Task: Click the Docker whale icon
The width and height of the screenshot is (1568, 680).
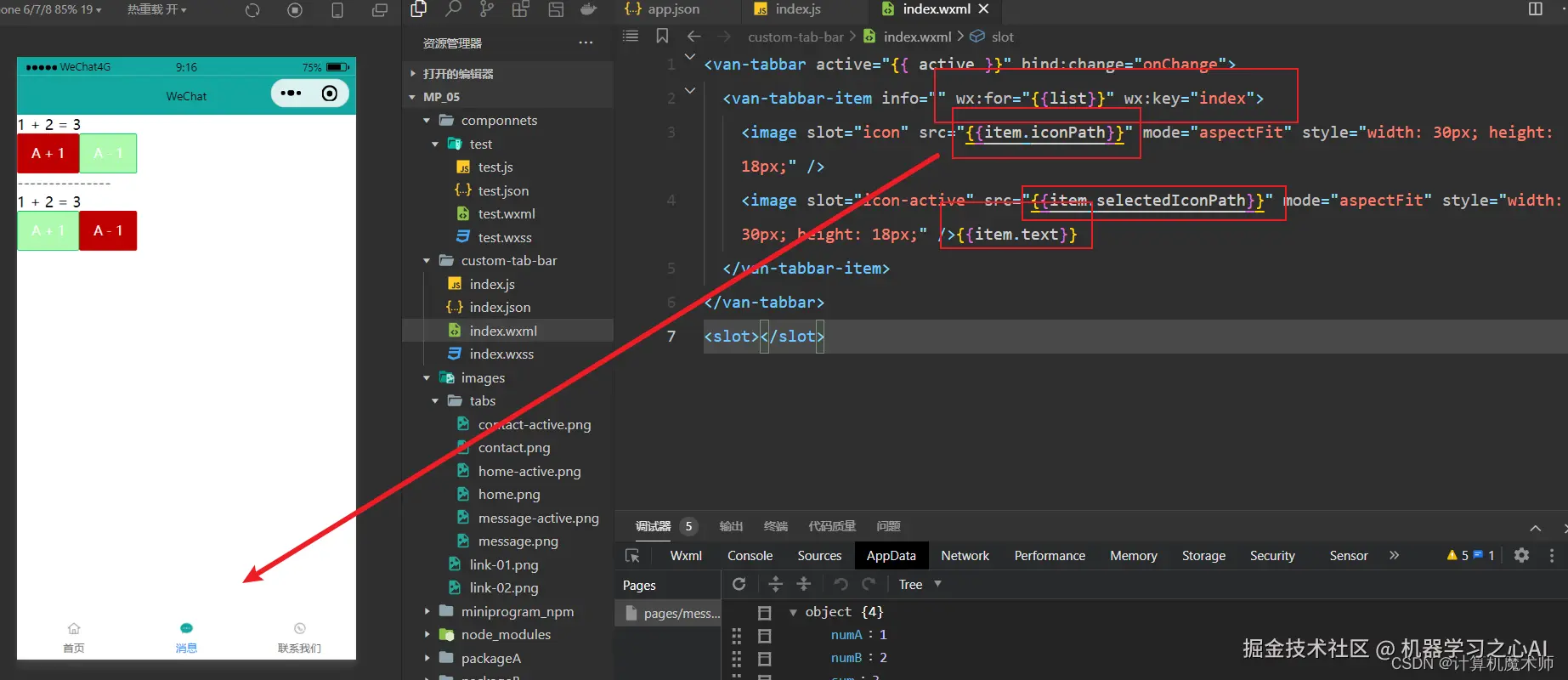Action: pos(588,9)
